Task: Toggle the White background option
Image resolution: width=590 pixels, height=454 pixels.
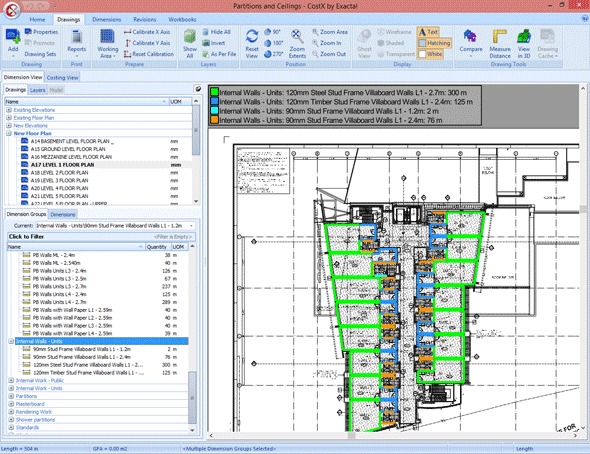Action: (x=430, y=54)
